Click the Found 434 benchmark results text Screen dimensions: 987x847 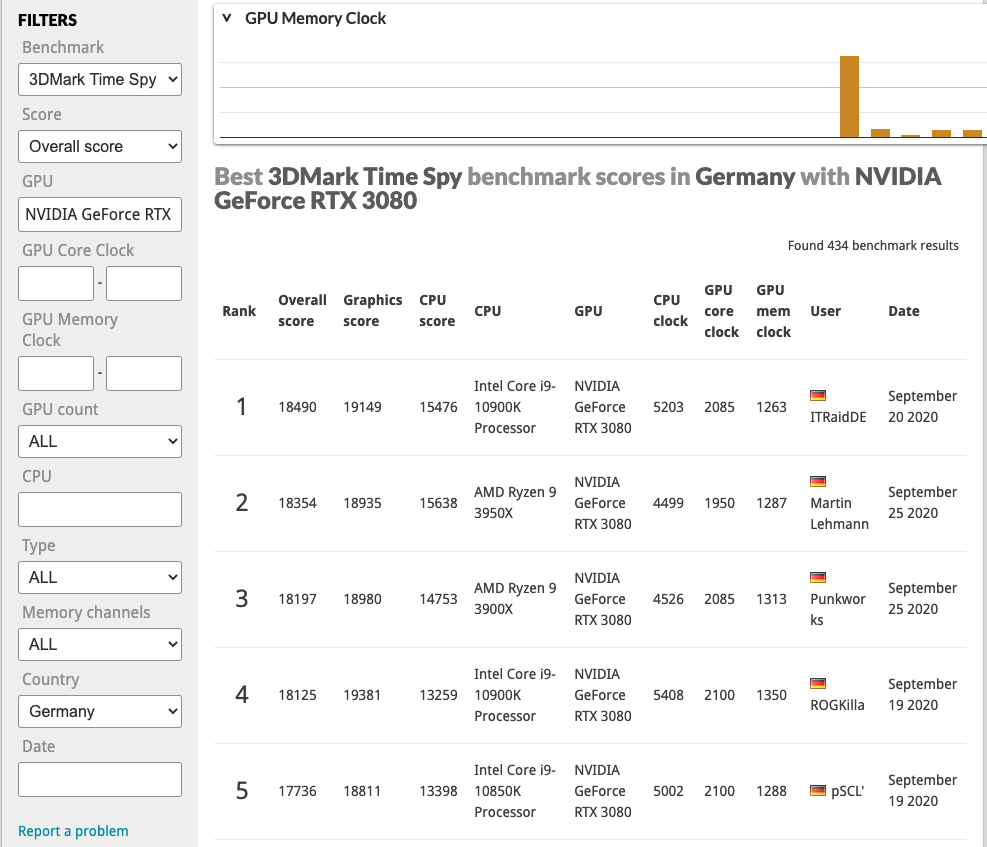tap(873, 245)
